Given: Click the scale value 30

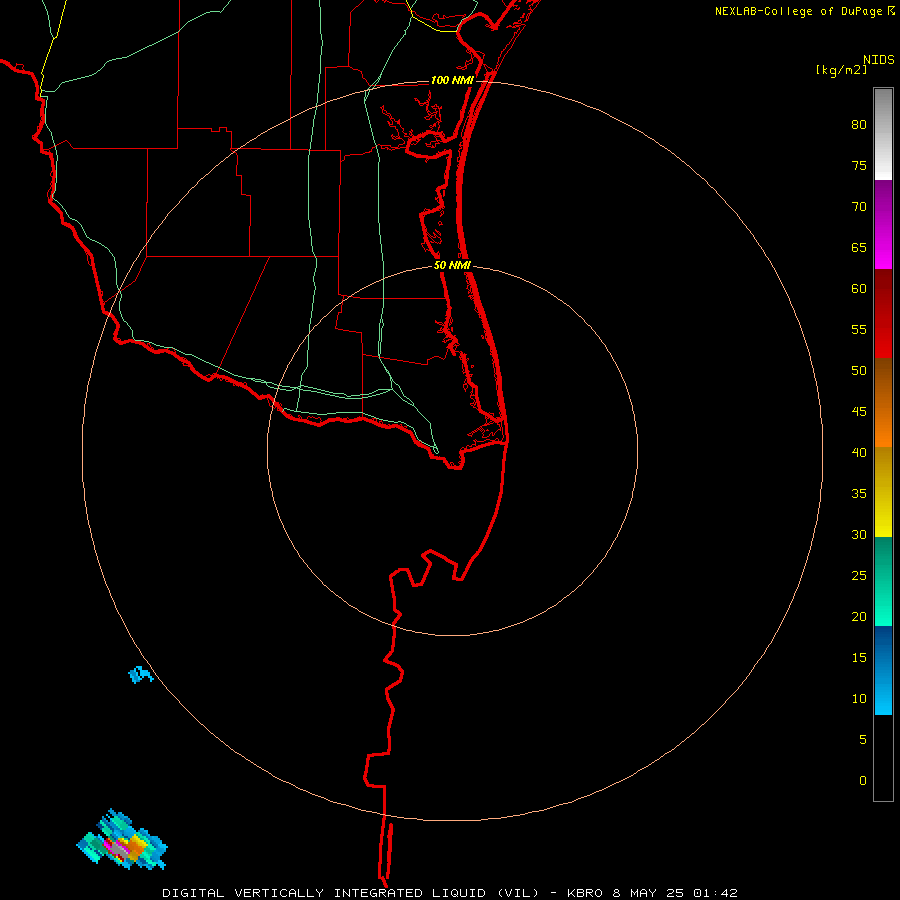Looking at the screenshot, I should coord(859,535).
